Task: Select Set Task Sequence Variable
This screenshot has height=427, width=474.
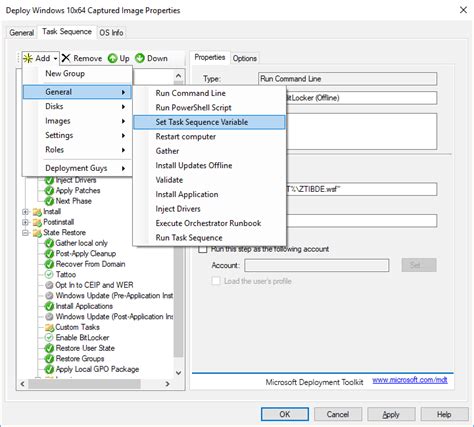Action: [x=209, y=122]
